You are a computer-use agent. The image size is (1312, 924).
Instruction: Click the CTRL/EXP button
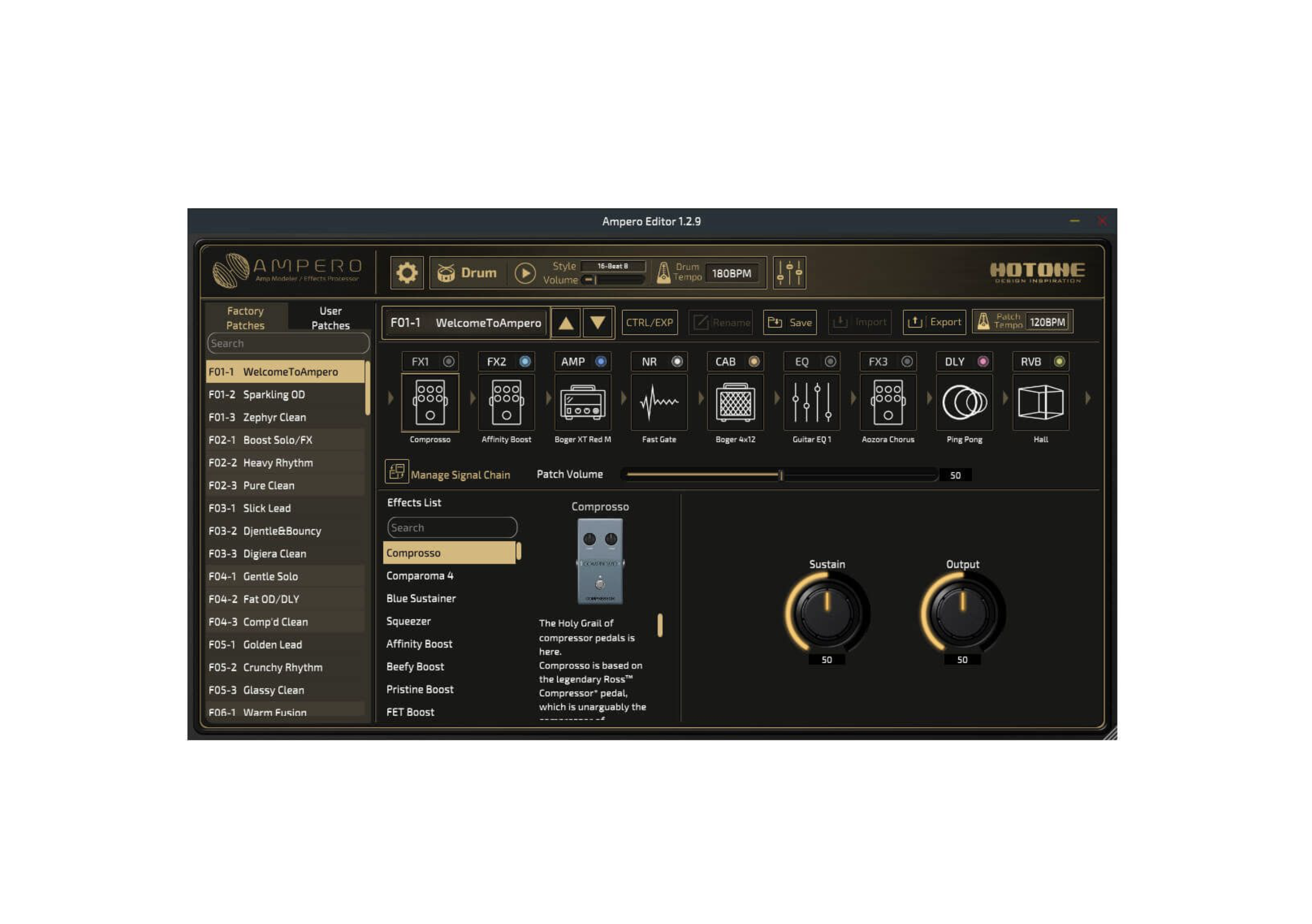click(x=650, y=323)
